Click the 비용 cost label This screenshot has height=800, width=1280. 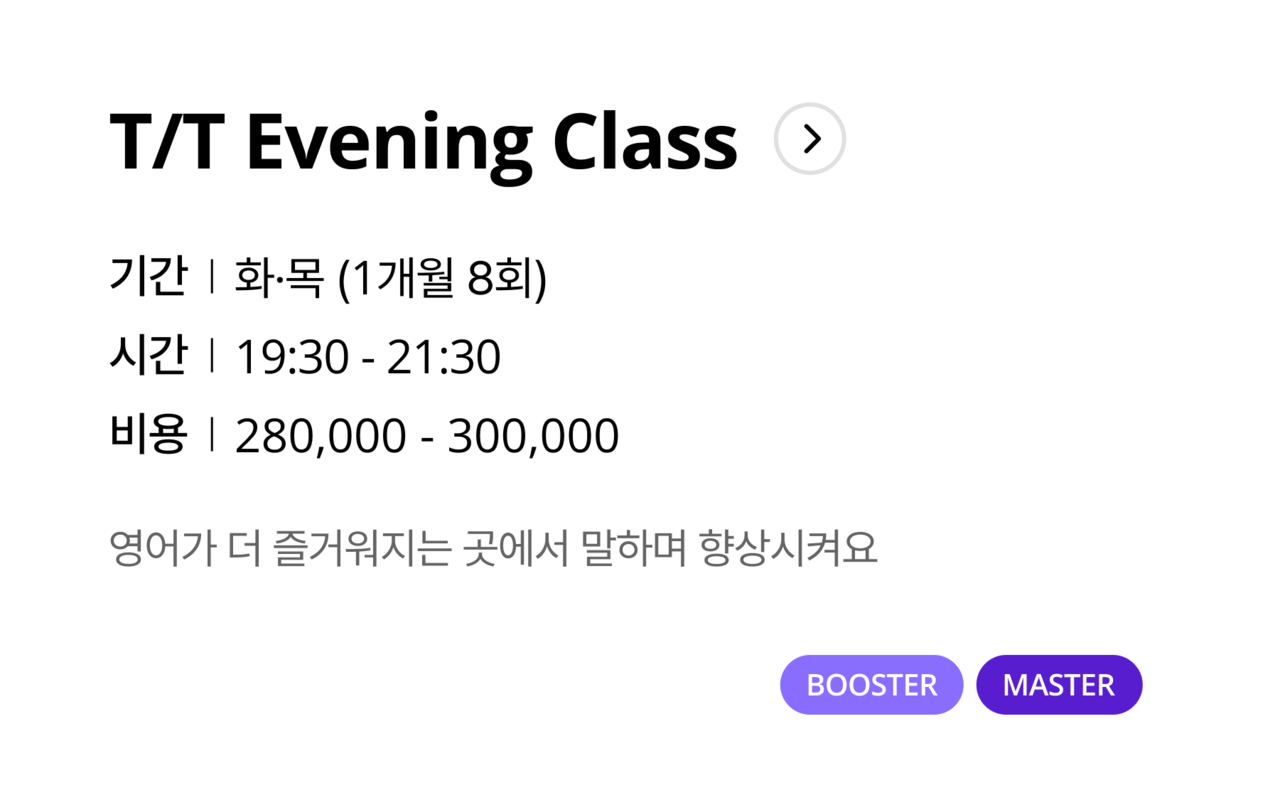148,435
